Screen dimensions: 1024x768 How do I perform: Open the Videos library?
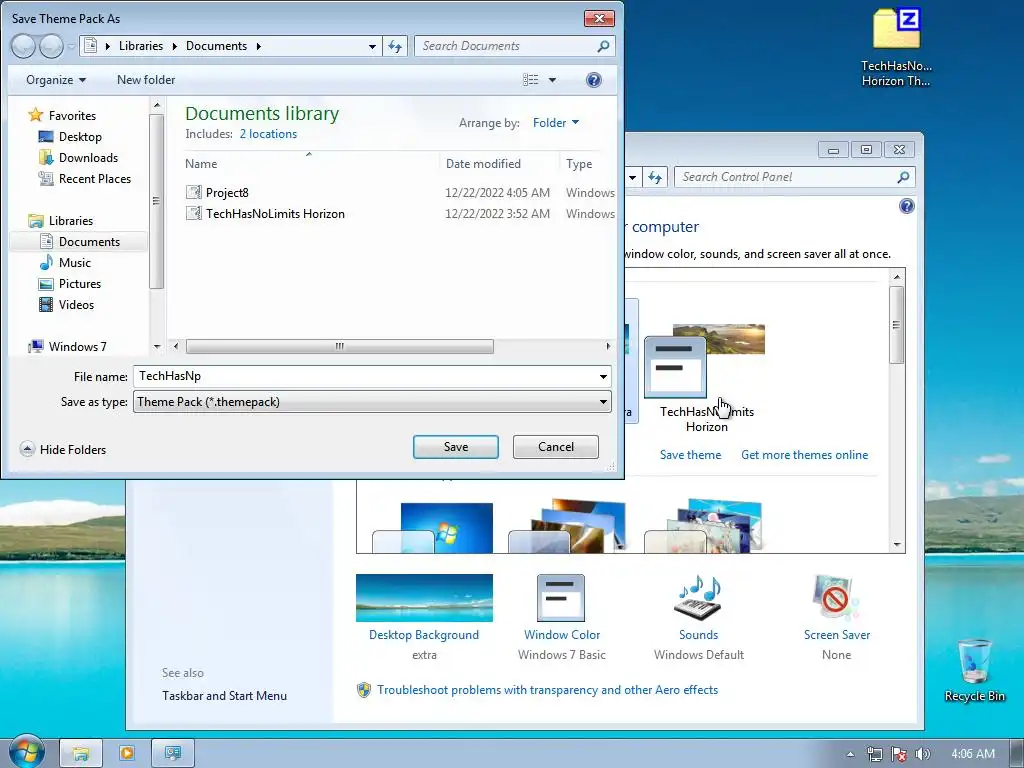76,304
